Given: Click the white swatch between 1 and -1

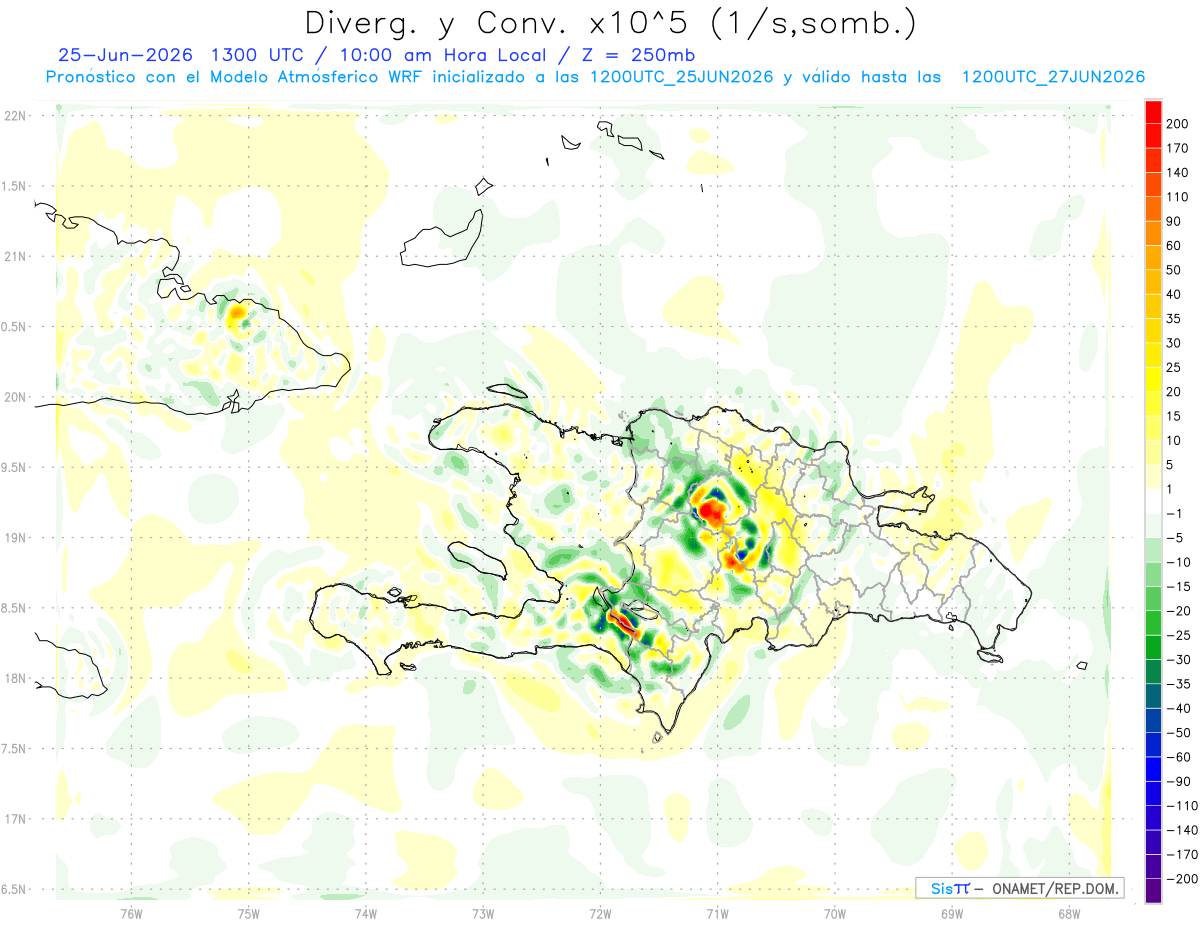Looking at the screenshot, I should pyautogui.click(x=1154, y=501).
